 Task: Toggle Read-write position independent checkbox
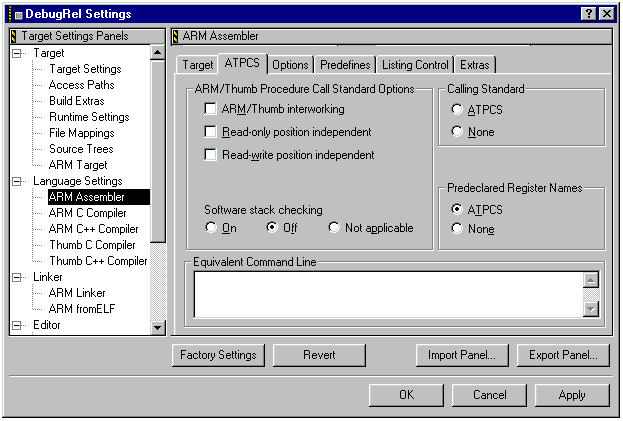pos(210,155)
